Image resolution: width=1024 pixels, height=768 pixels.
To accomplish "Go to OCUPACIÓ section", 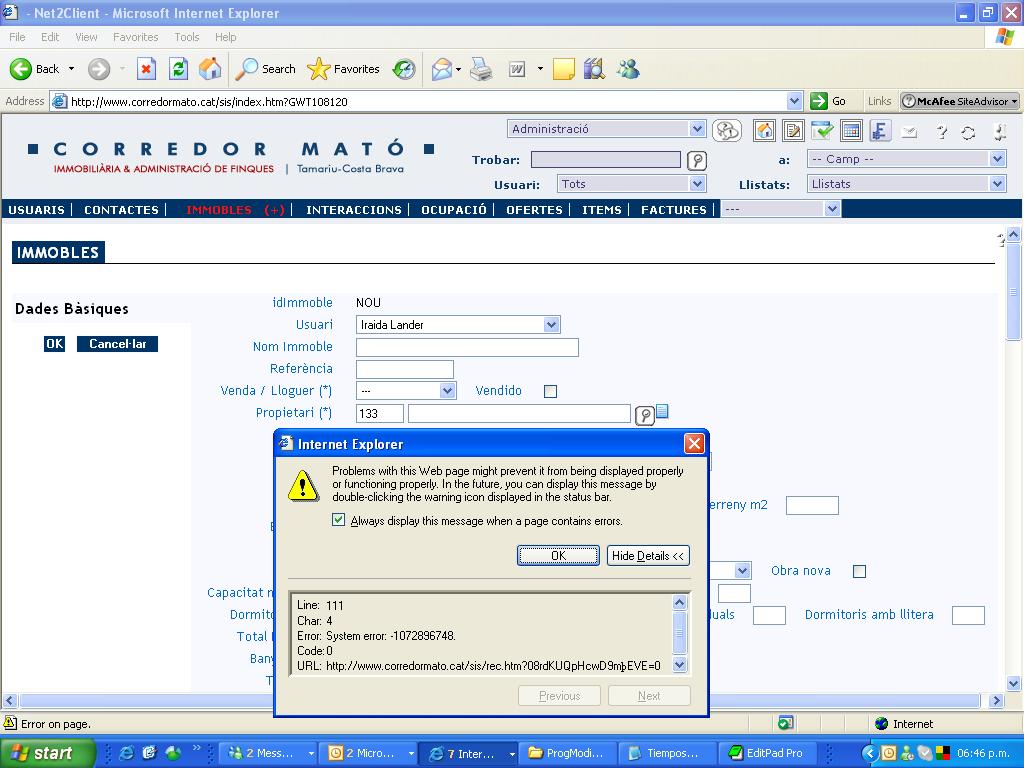I will point(454,210).
